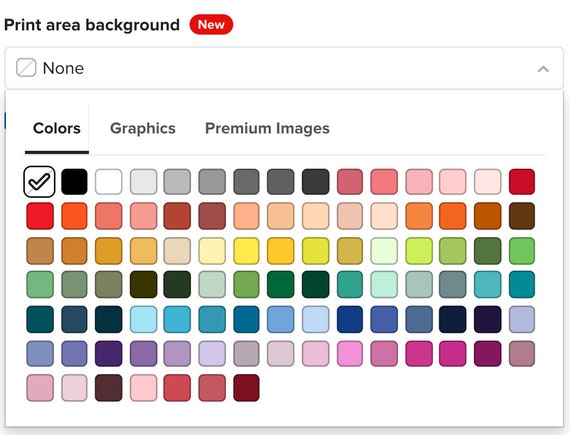Choose the dark purple swatch
Screen dimensions: 570x435
pos(108,354)
